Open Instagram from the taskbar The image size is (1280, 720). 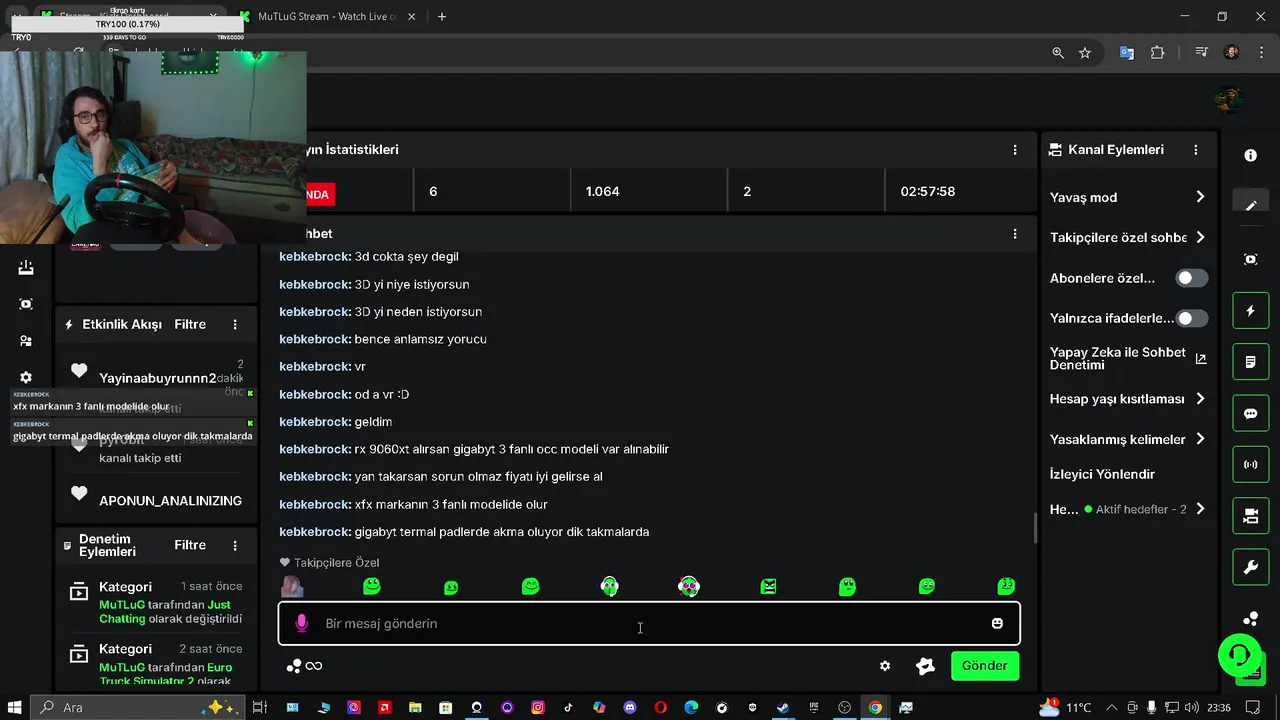coord(538,707)
